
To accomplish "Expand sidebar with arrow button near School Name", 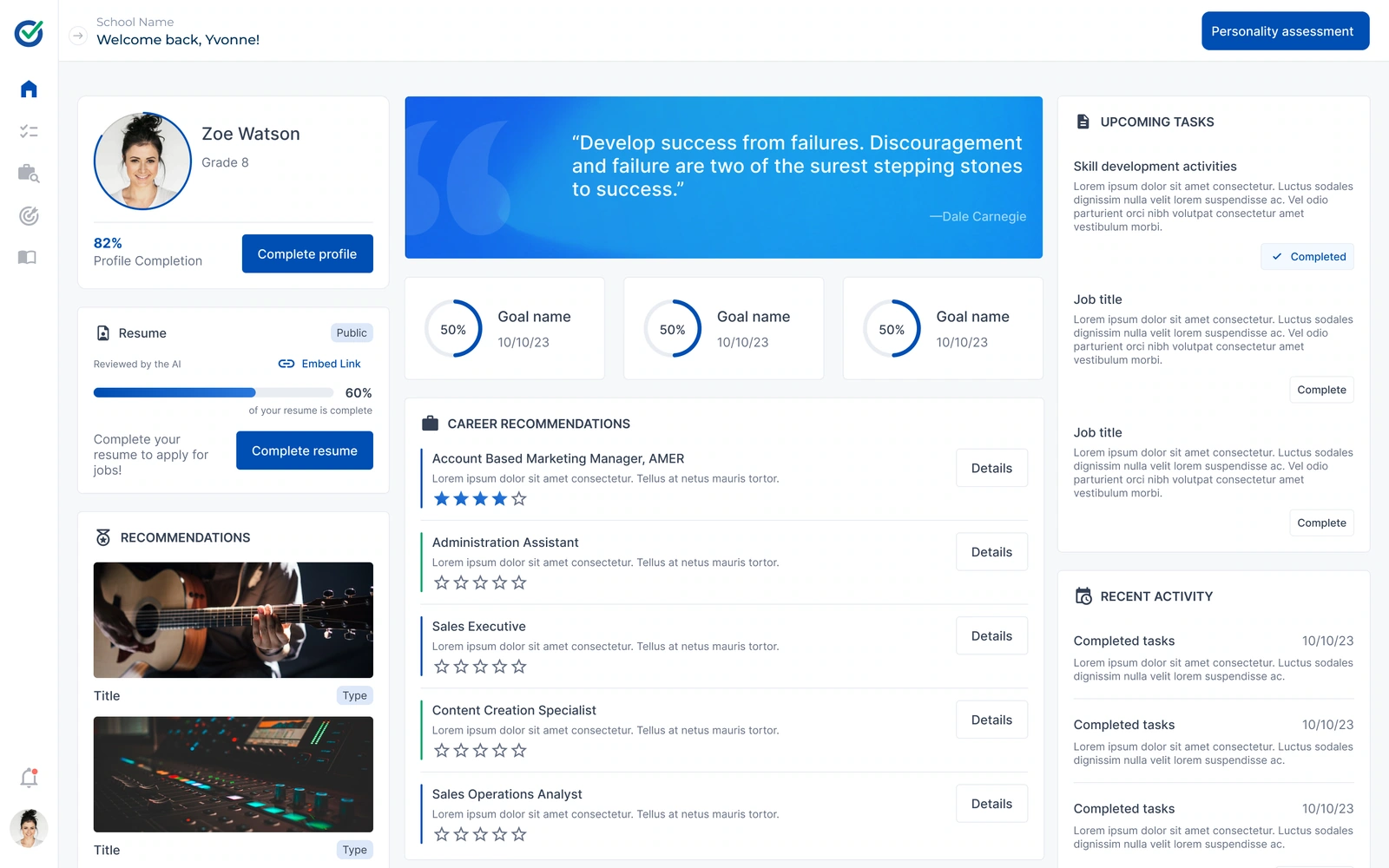I will (78, 36).
